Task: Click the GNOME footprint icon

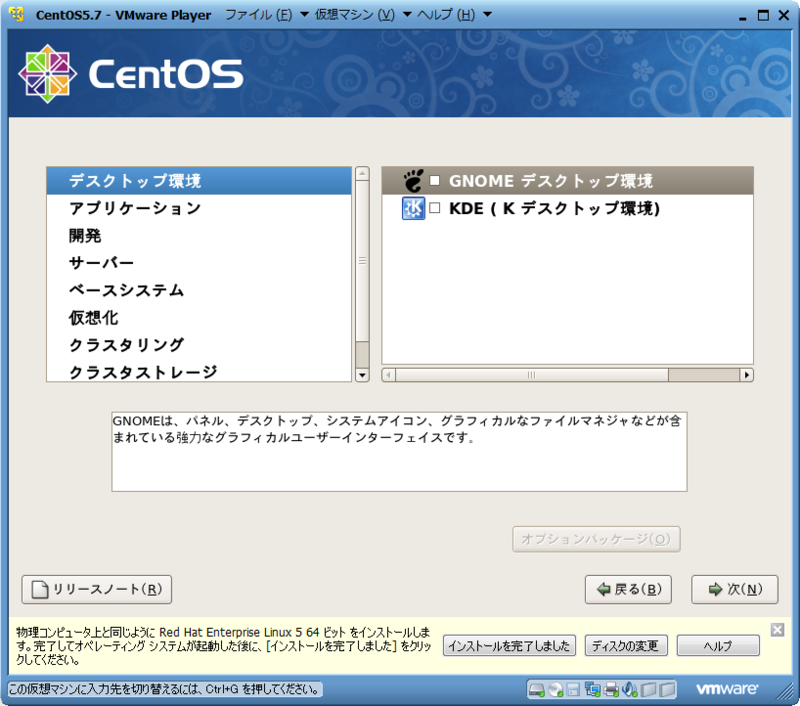Action: [x=413, y=181]
